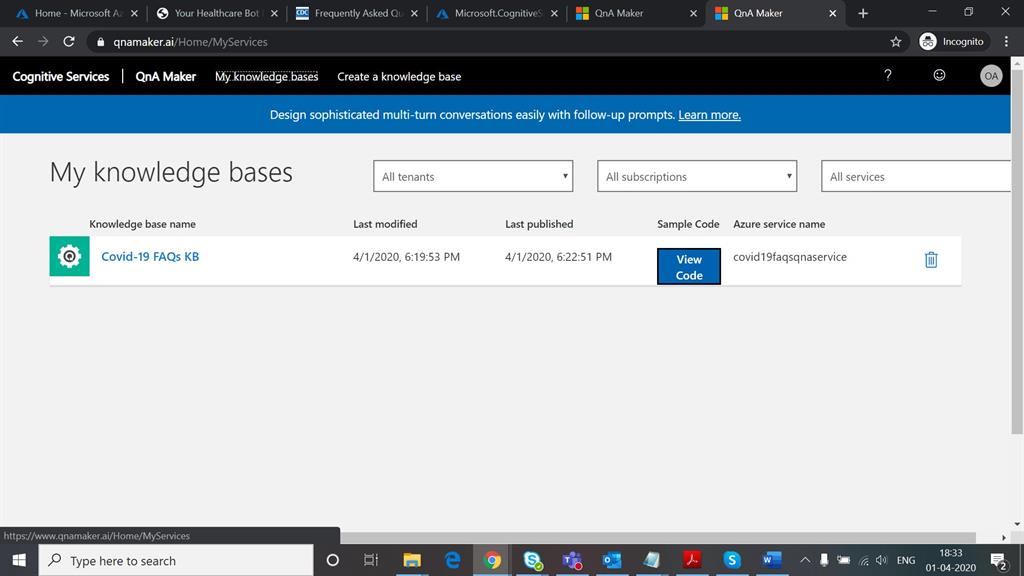This screenshot has width=1024, height=576.
Task: Expand the All subscriptions dropdown
Action: point(696,176)
